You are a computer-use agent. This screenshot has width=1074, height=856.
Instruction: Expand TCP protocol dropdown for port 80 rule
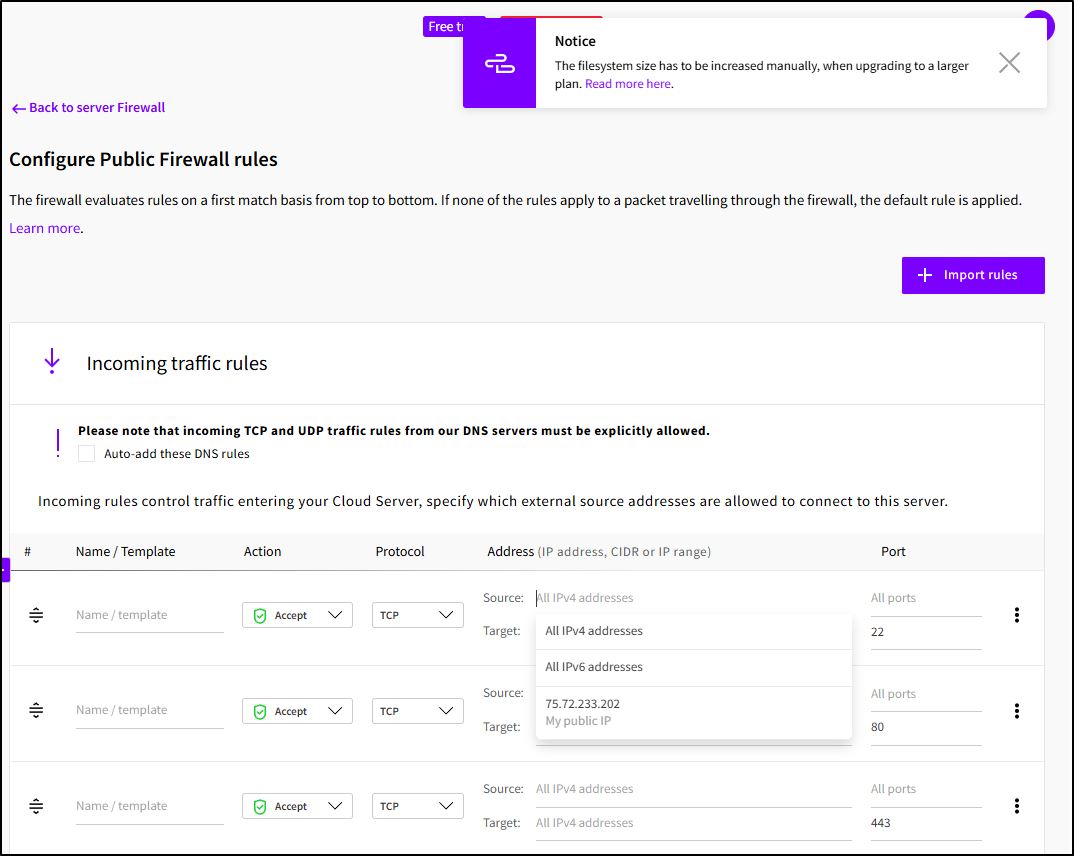tap(417, 711)
